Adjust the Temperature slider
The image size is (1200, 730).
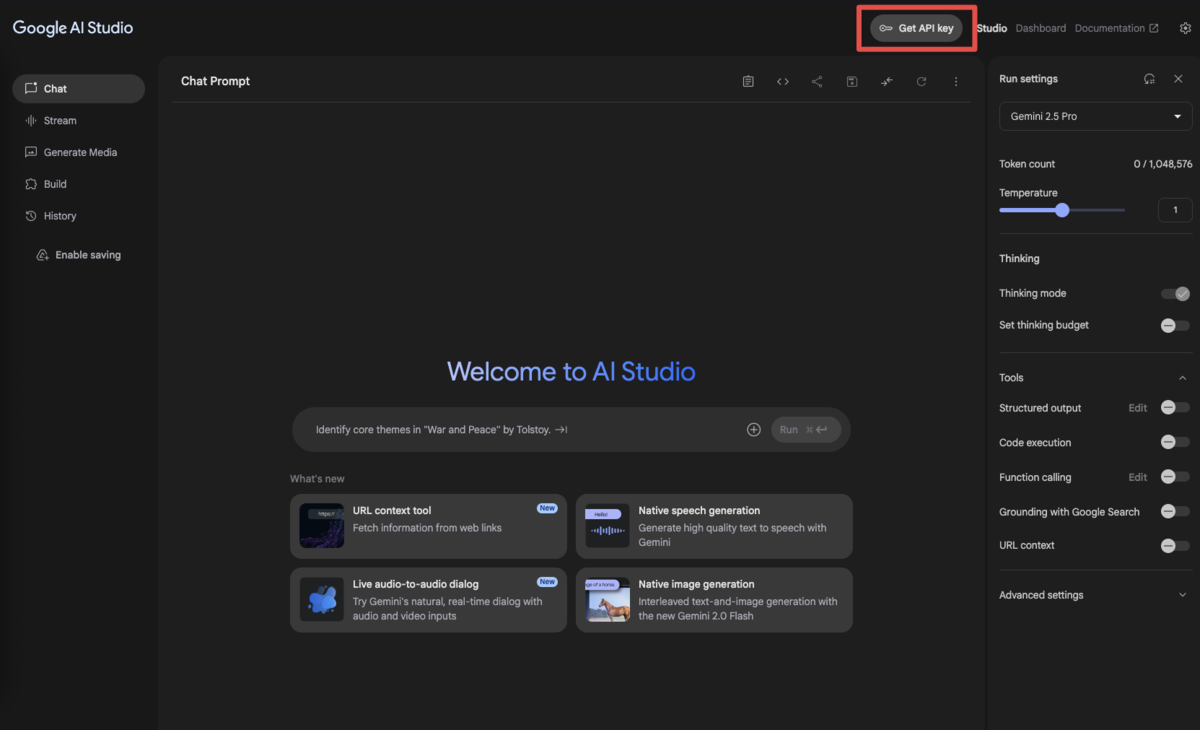(x=1062, y=210)
